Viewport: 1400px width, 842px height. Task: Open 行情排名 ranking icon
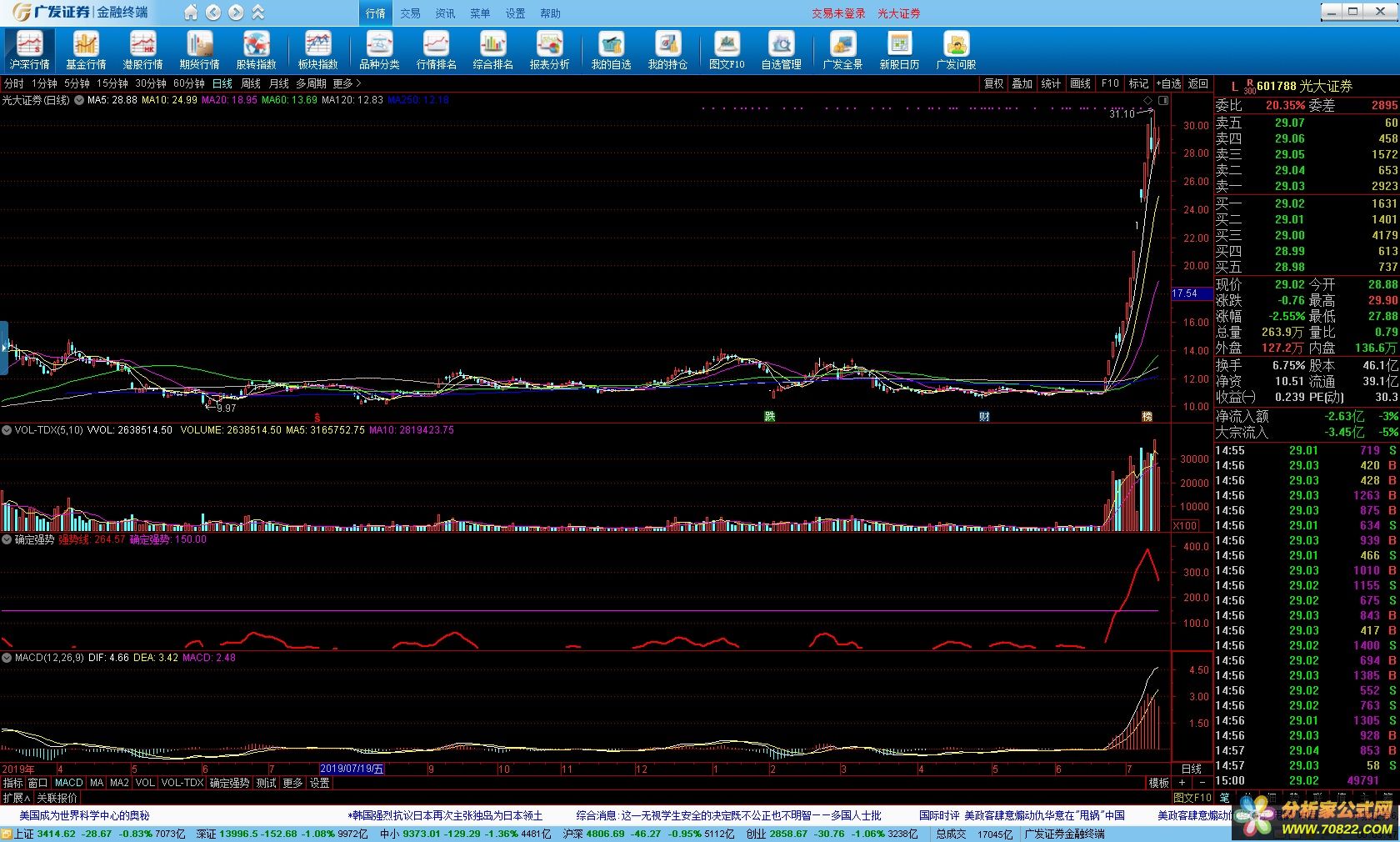(436, 50)
